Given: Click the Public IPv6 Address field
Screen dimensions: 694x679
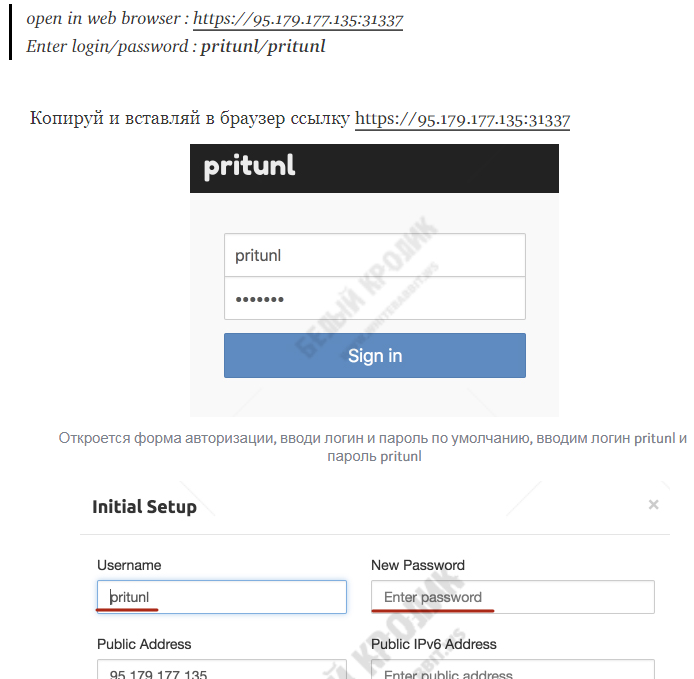Looking at the screenshot, I should pyautogui.click(x=513, y=669).
